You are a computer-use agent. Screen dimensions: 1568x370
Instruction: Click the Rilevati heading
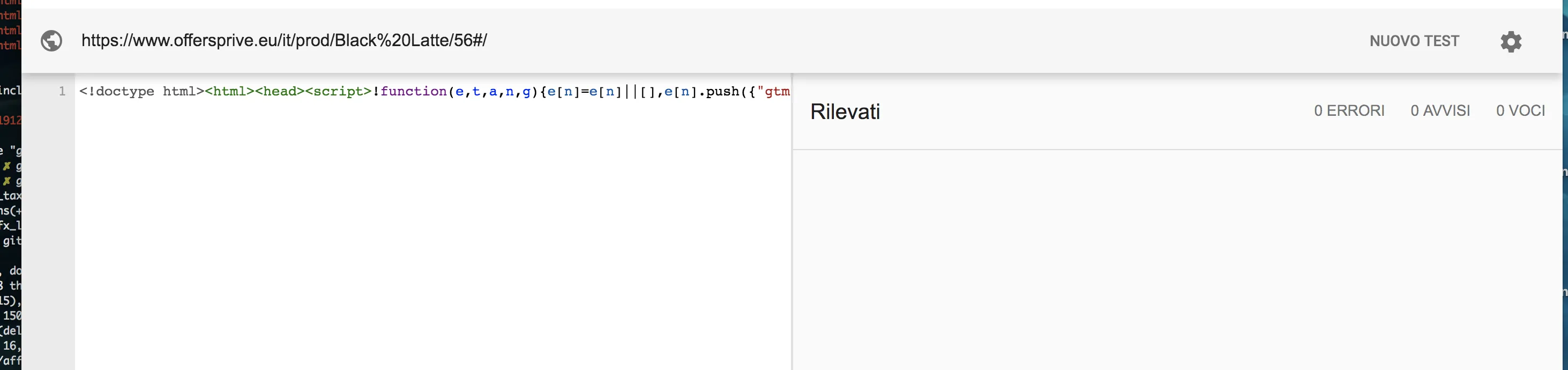(845, 112)
